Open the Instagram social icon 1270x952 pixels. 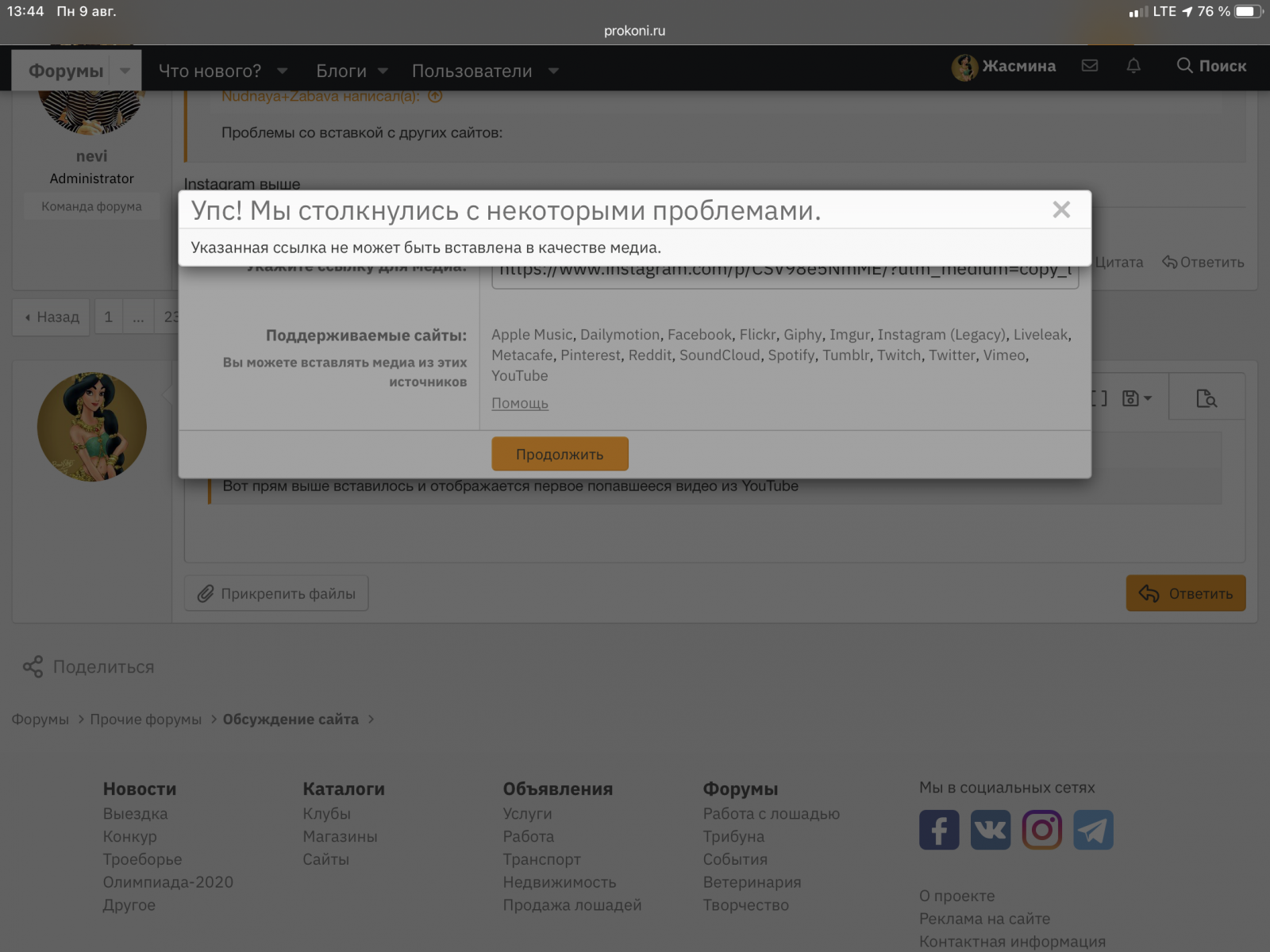1041,830
